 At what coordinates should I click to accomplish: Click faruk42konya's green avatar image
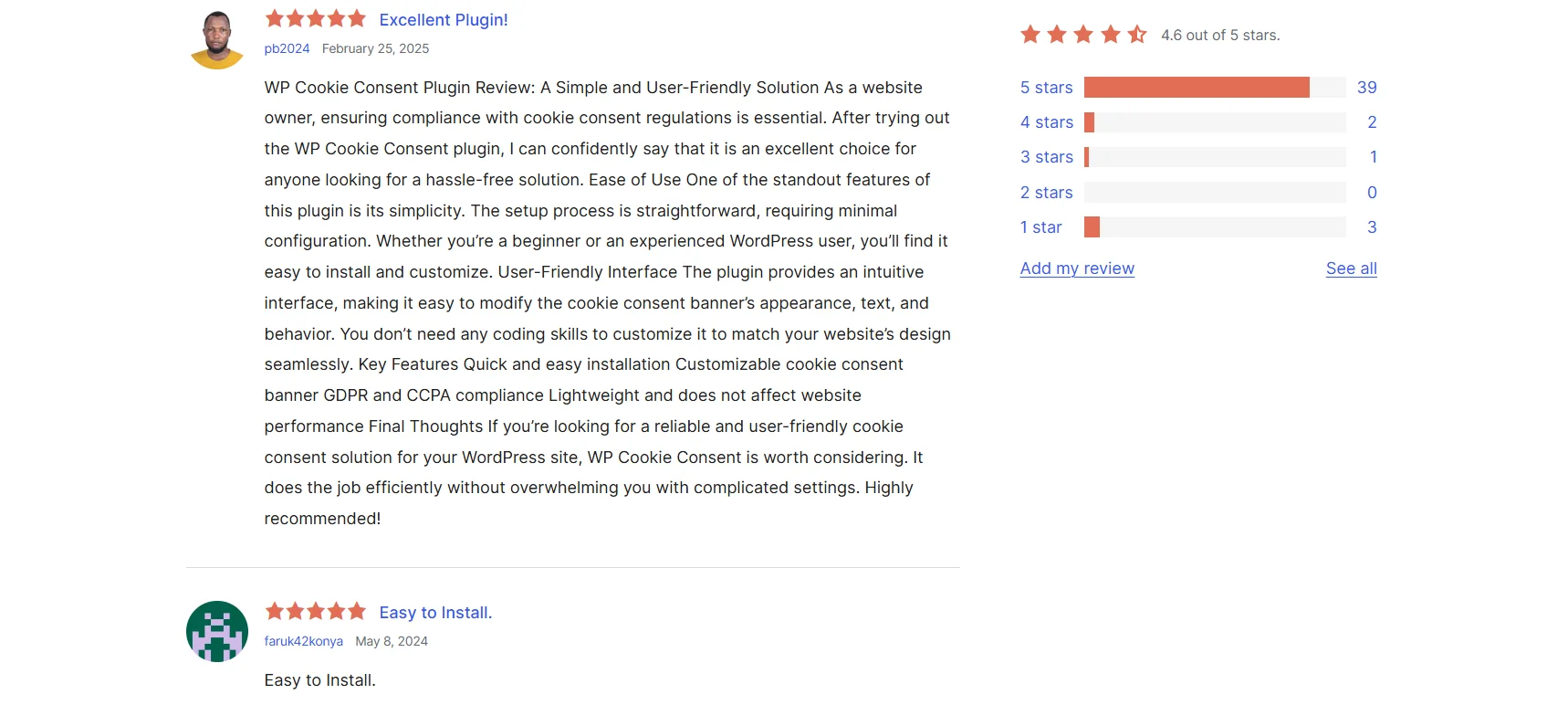point(216,631)
